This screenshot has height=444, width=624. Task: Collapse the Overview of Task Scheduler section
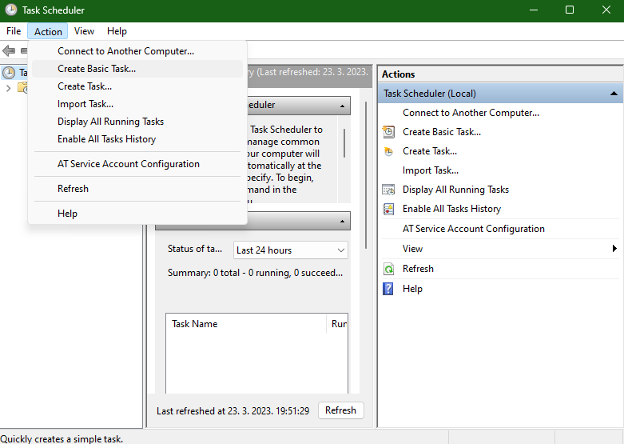342,106
